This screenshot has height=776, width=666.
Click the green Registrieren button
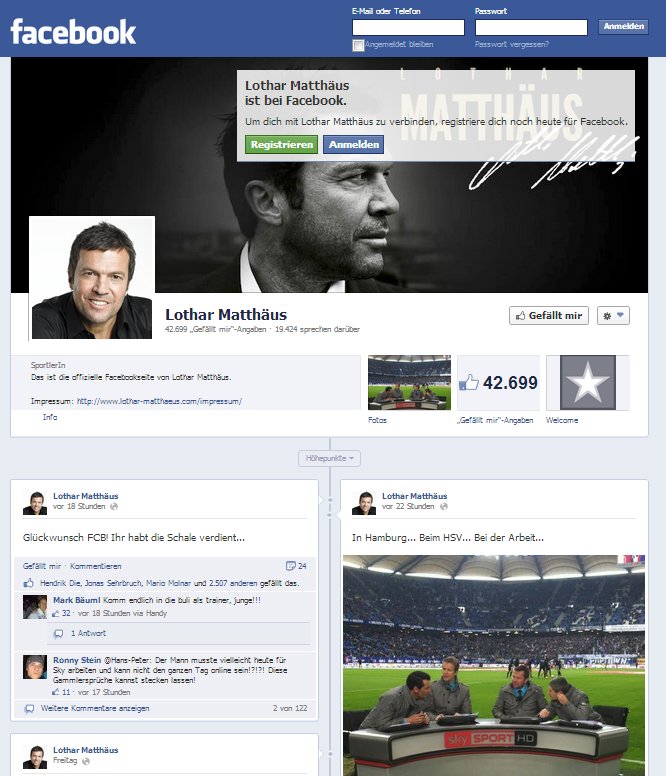282,145
